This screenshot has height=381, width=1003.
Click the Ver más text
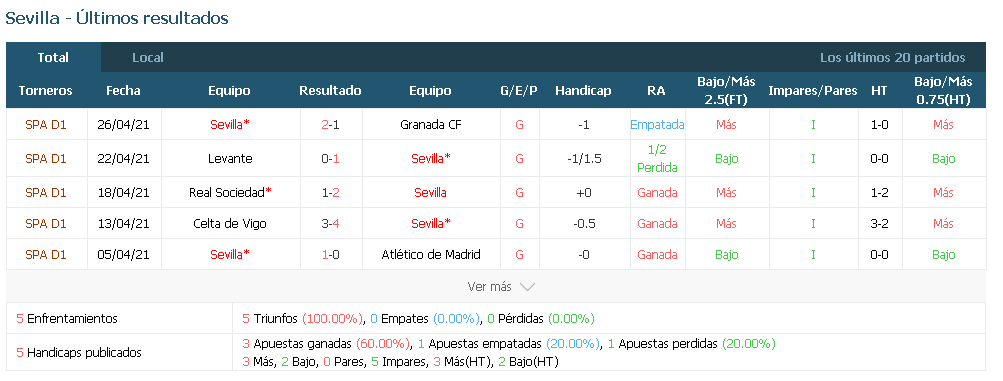point(489,287)
